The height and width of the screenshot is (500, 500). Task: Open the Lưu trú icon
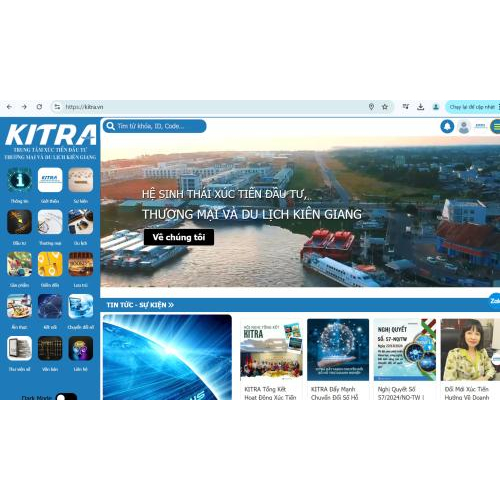click(81, 264)
